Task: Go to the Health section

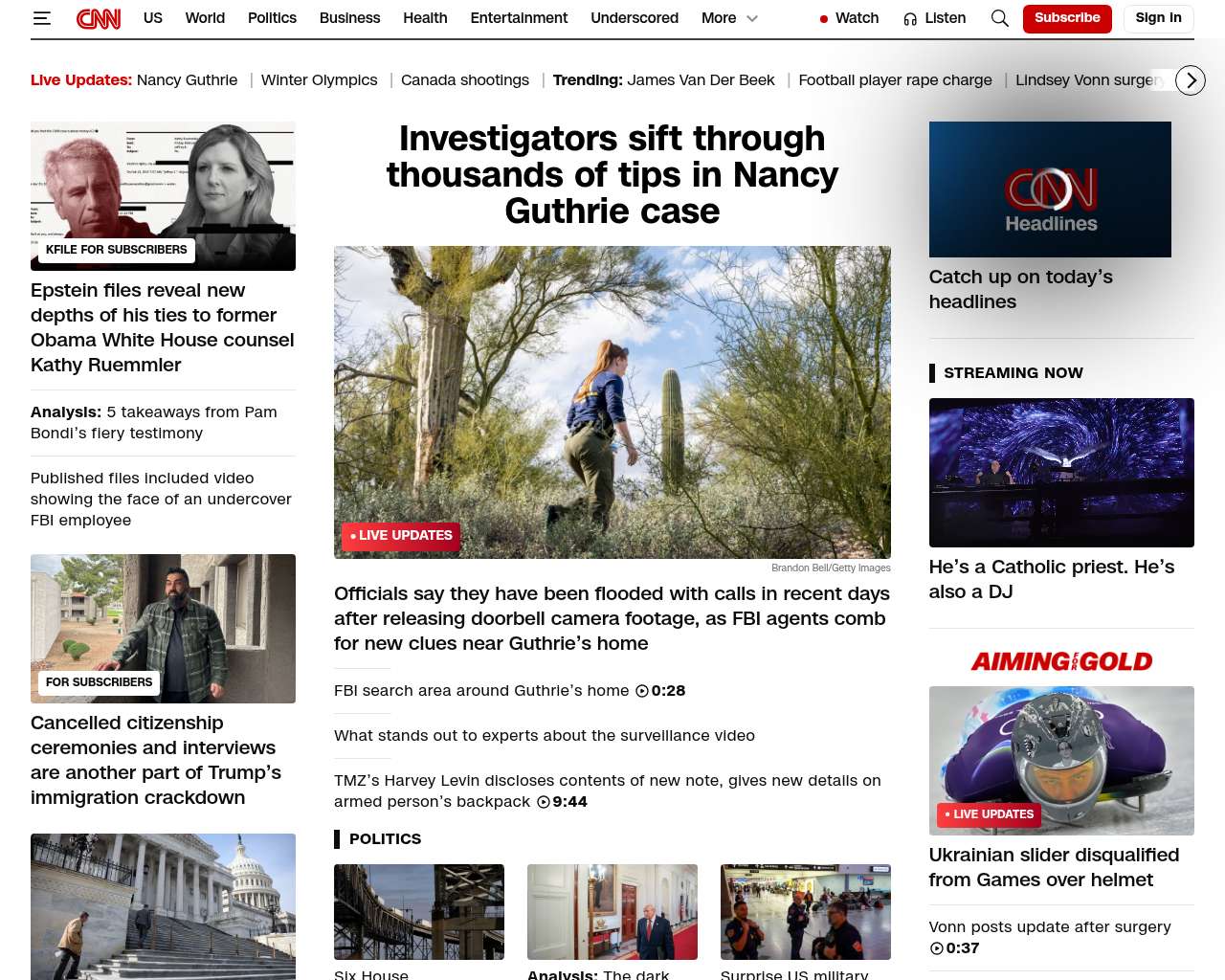Action: (x=425, y=18)
